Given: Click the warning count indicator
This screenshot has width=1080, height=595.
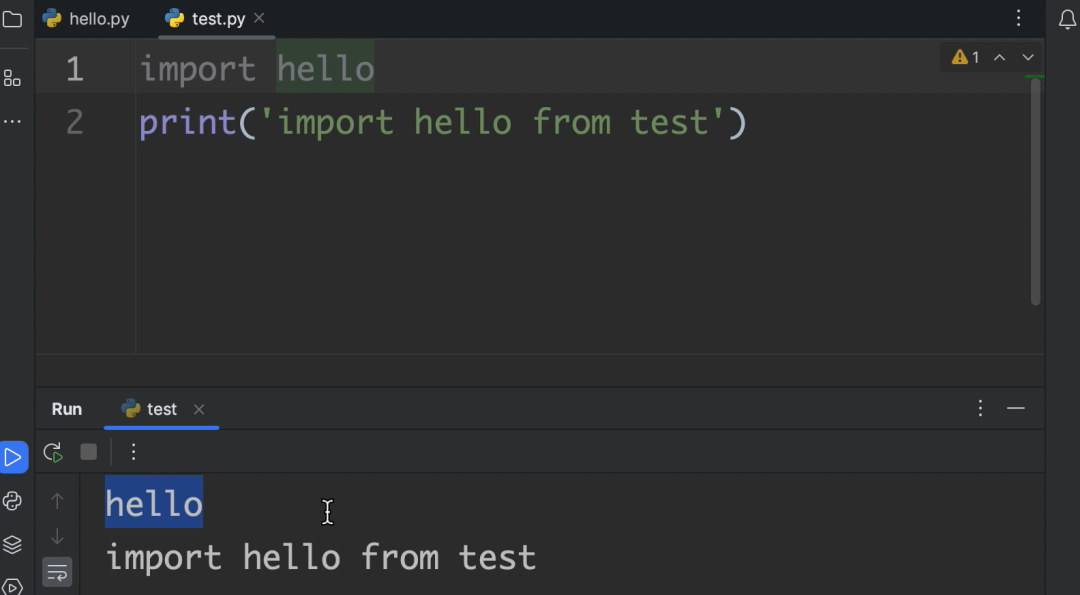Looking at the screenshot, I should [x=966, y=57].
